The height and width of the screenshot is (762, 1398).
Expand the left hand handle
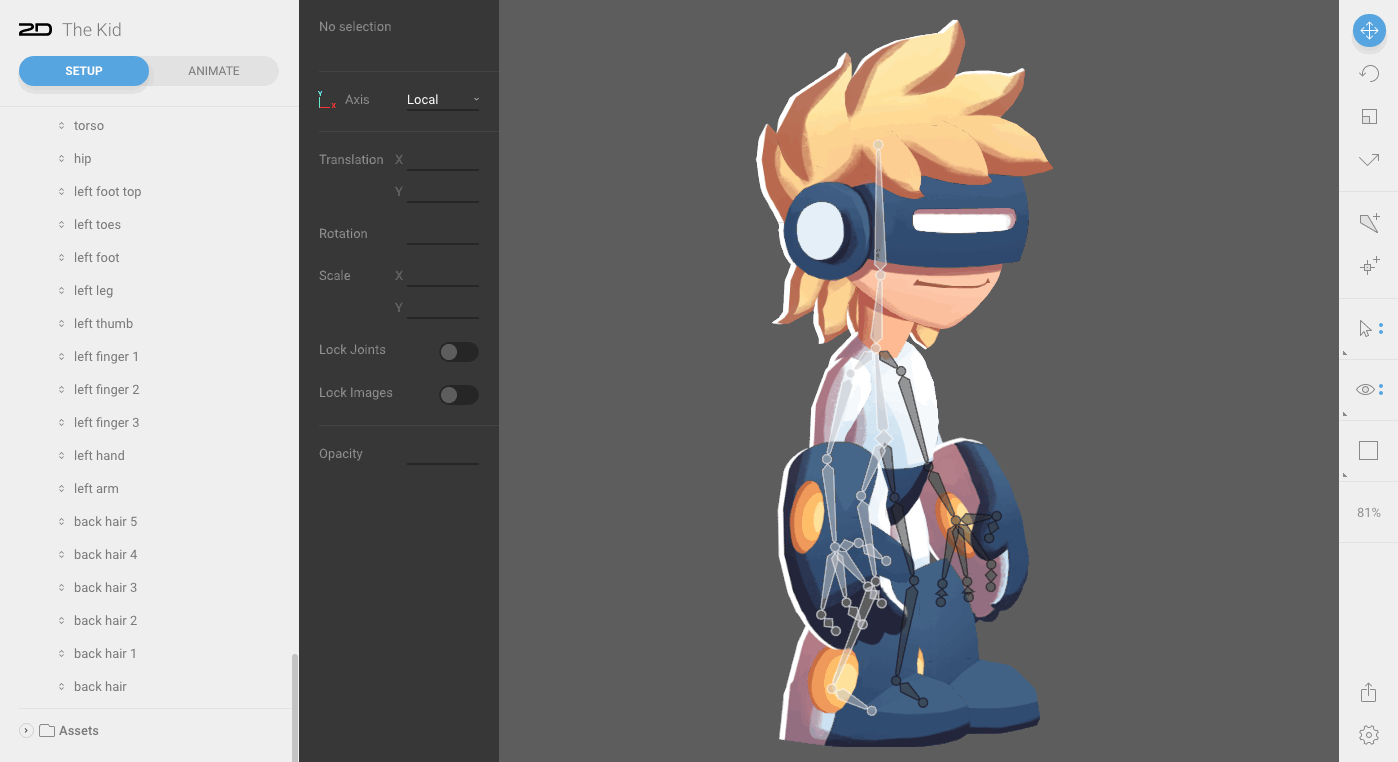[62, 456]
